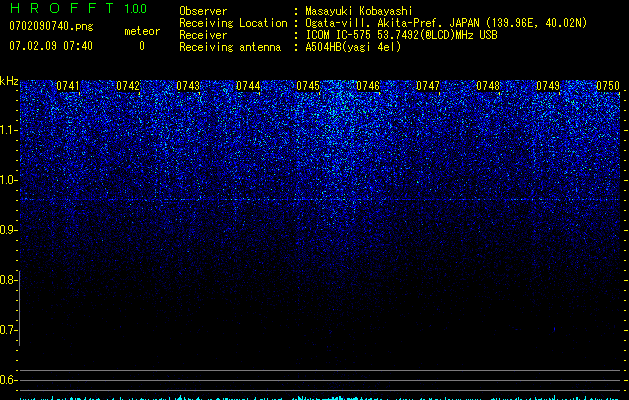Click the 0742 time marker
Image resolution: width=629 pixels, height=400 pixels.
(128, 86)
